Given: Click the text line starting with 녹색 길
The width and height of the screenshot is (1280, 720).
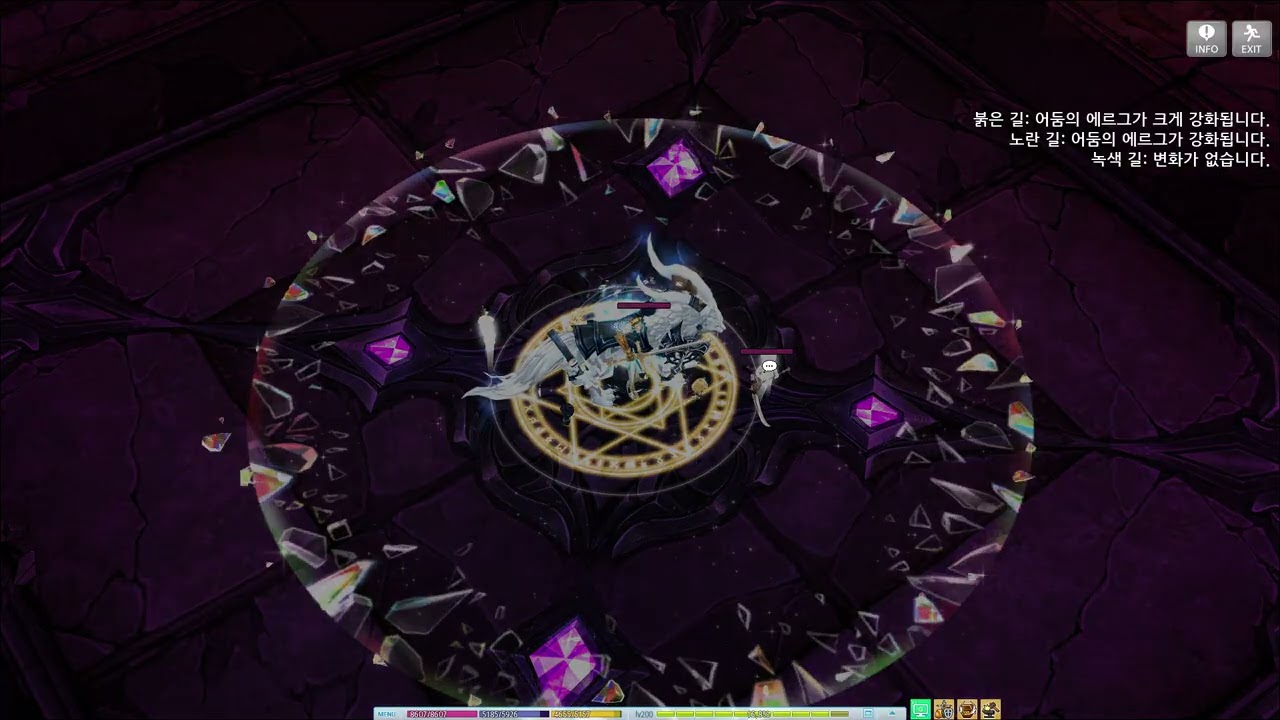Looking at the screenshot, I should click(1181, 159).
